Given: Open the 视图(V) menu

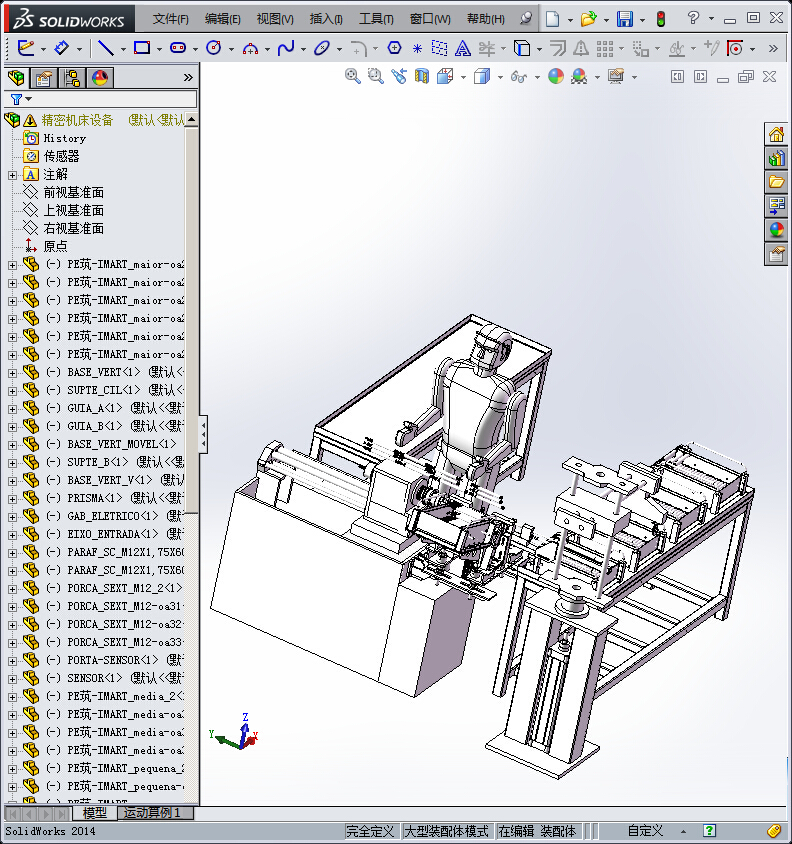Looking at the screenshot, I should (x=275, y=19).
